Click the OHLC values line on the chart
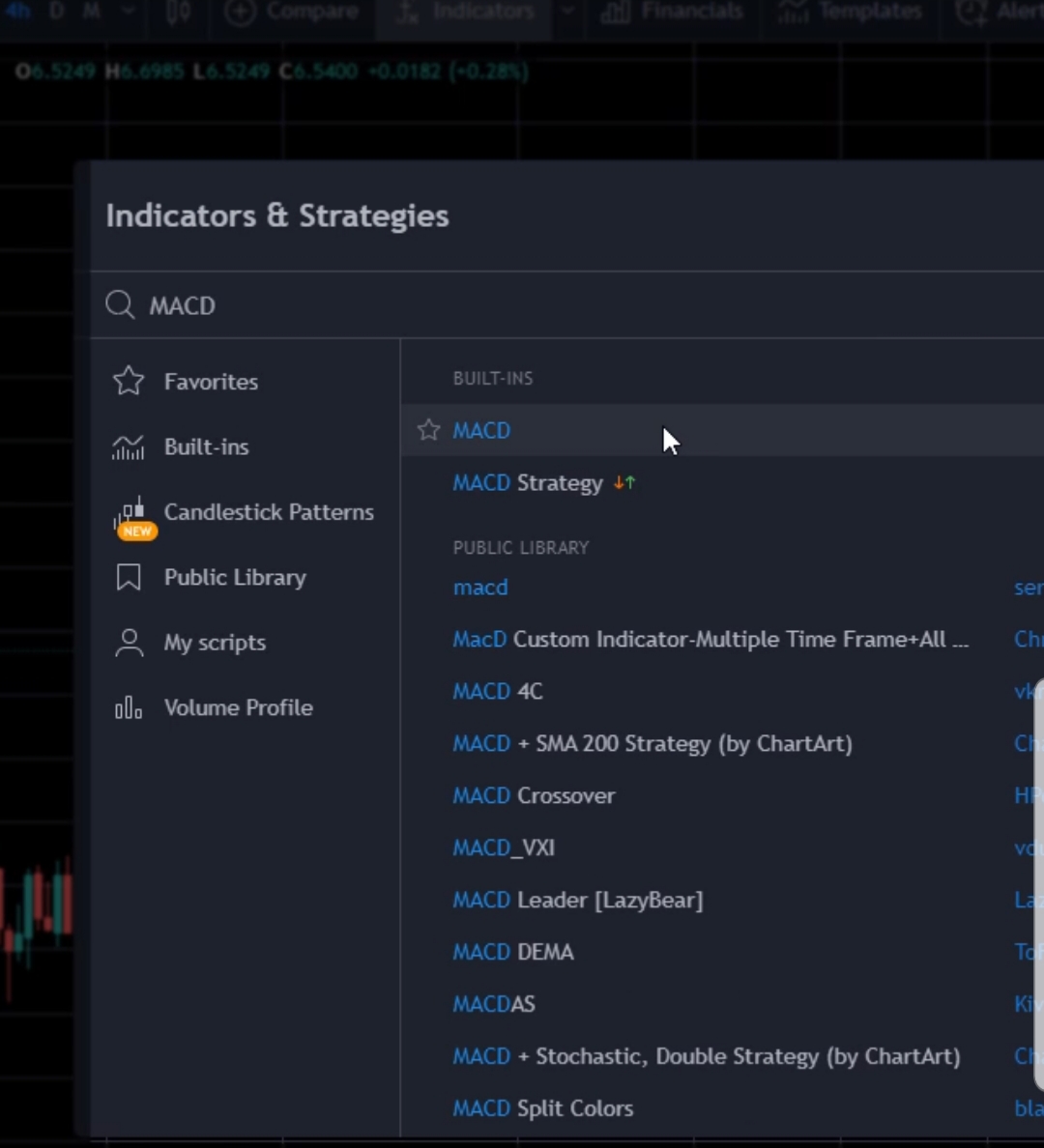The width and height of the screenshot is (1044, 1148). [272, 72]
